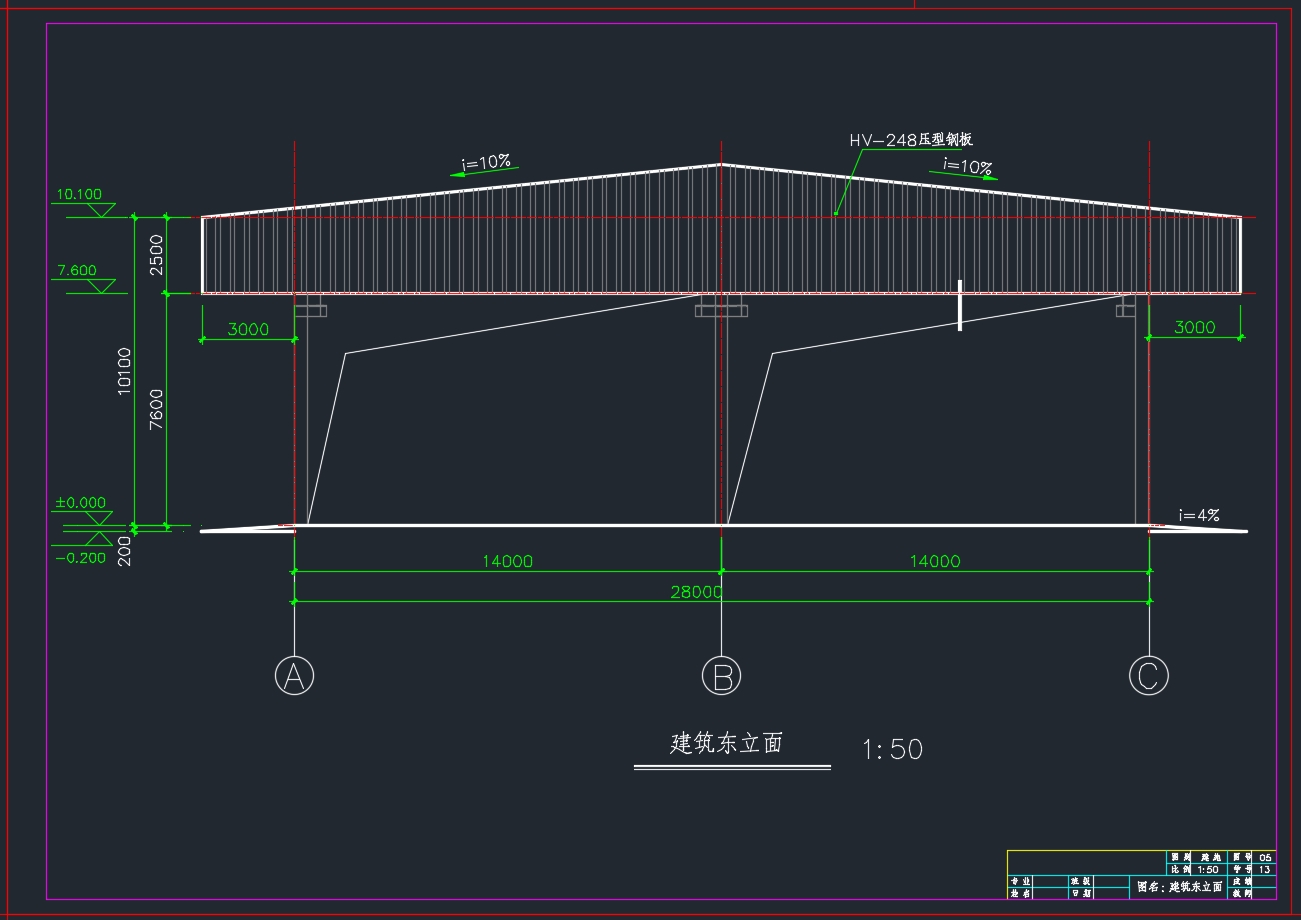Viewport: 1301px width, 920px height.
Task: Click the 1:50 scale text beside title
Action: coord(892,749)
